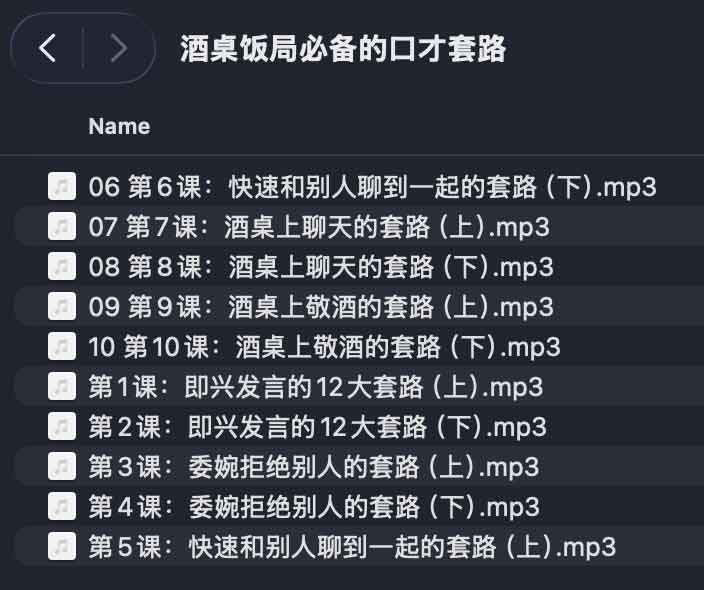Screen dimensions: 704x590
Task: Click the Finder back arrow button
Action: tap(48, 48)
